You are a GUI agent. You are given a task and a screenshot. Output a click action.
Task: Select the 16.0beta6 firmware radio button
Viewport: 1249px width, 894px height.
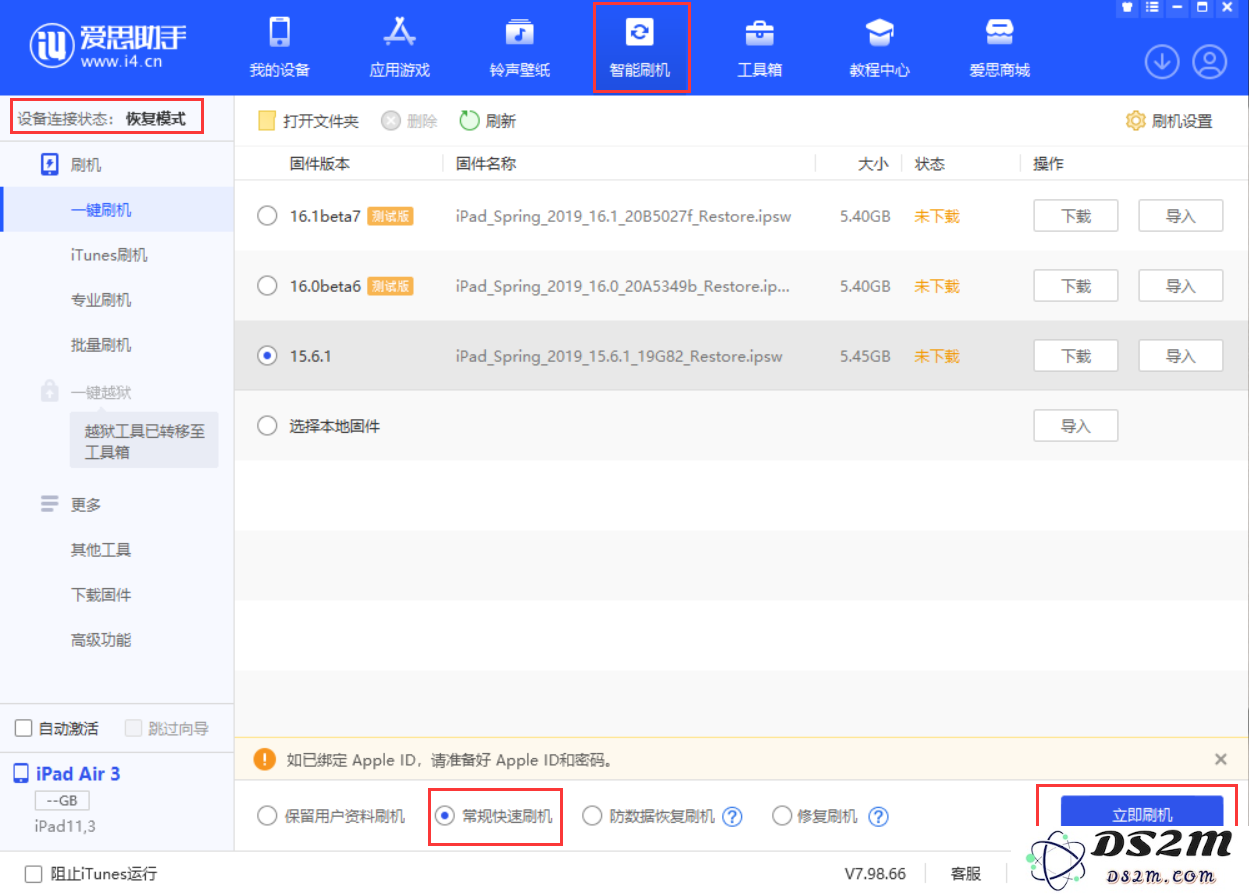click(x=267, y=286)
